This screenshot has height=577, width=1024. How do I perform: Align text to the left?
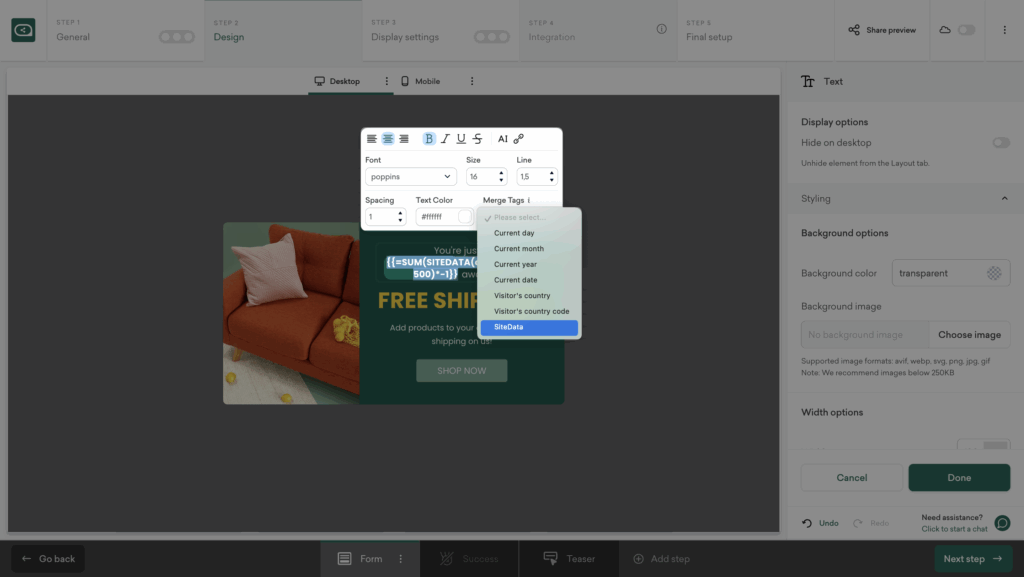click(x=372, y=139)
